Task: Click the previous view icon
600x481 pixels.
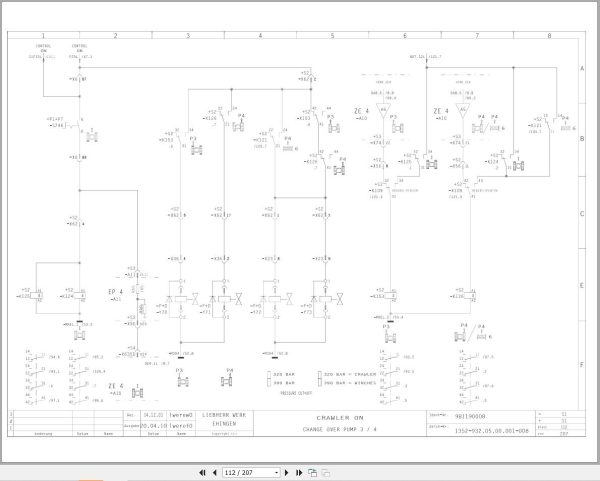Action: 312,473
